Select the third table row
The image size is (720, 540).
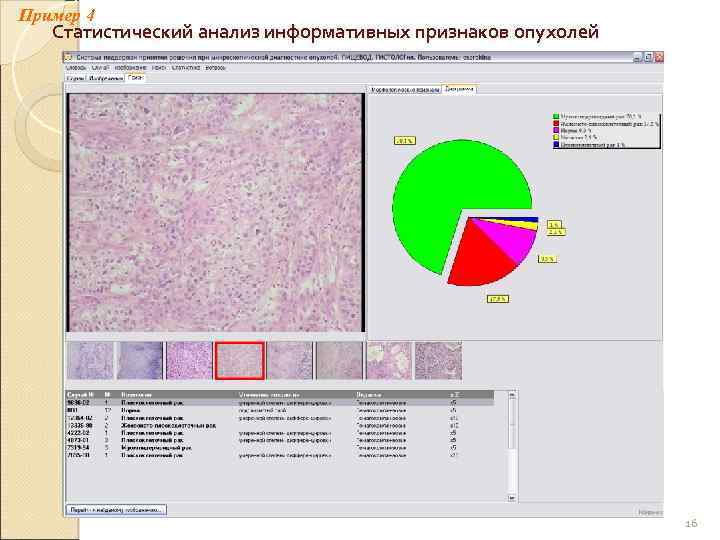[280, 418]
